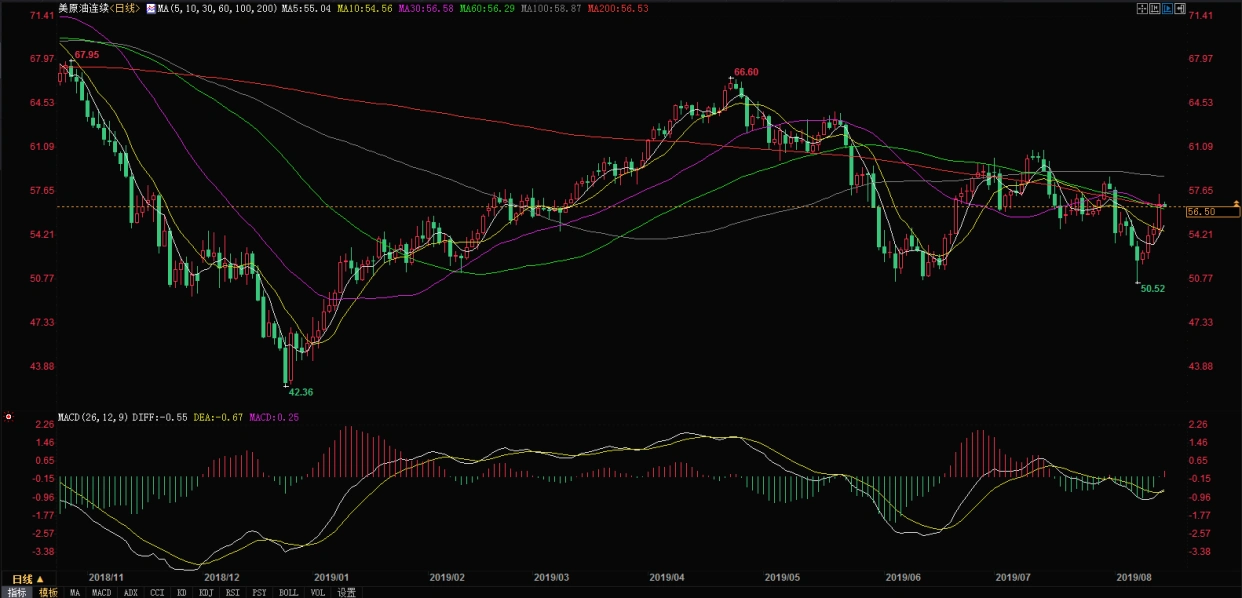
Task: Click the crosshair cursor icon at top right
Action: [x=1142, y=8]
